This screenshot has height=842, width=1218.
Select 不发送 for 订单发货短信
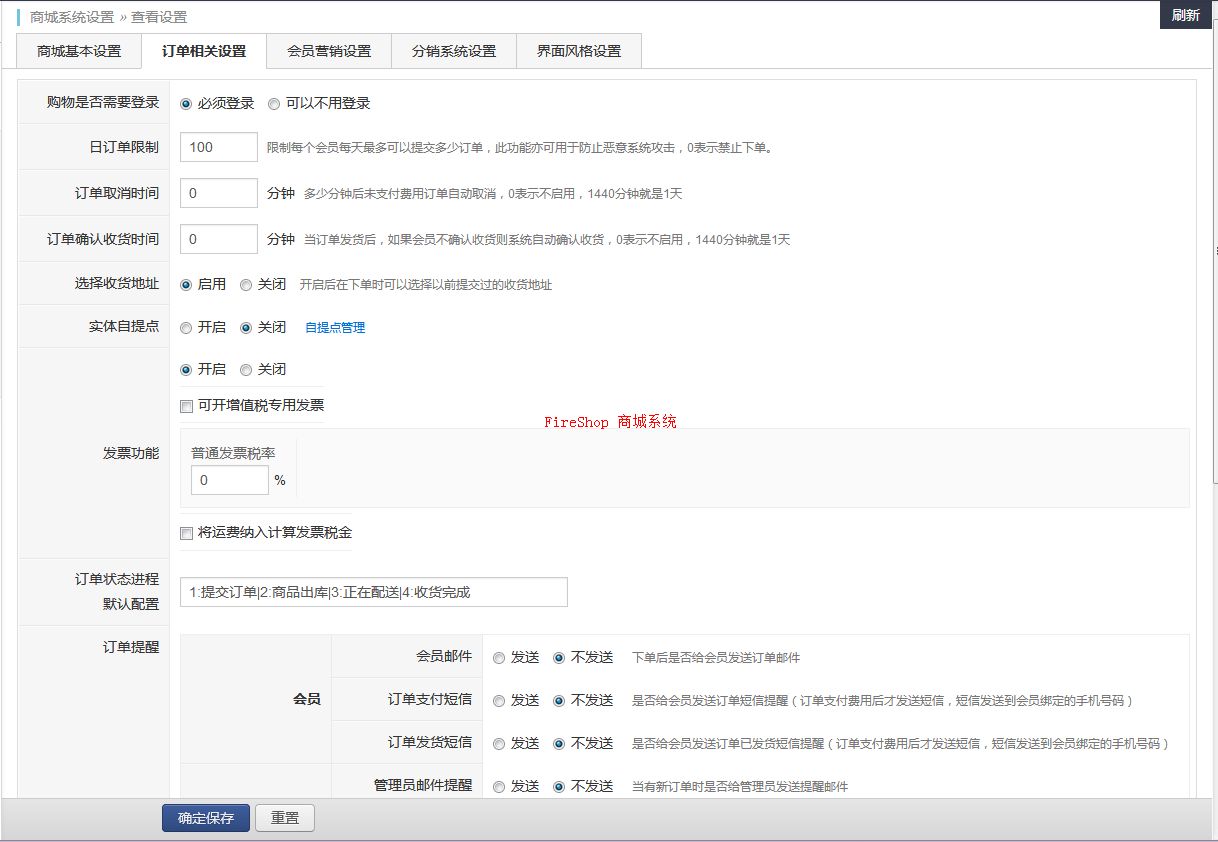click(x=559, y=744)
